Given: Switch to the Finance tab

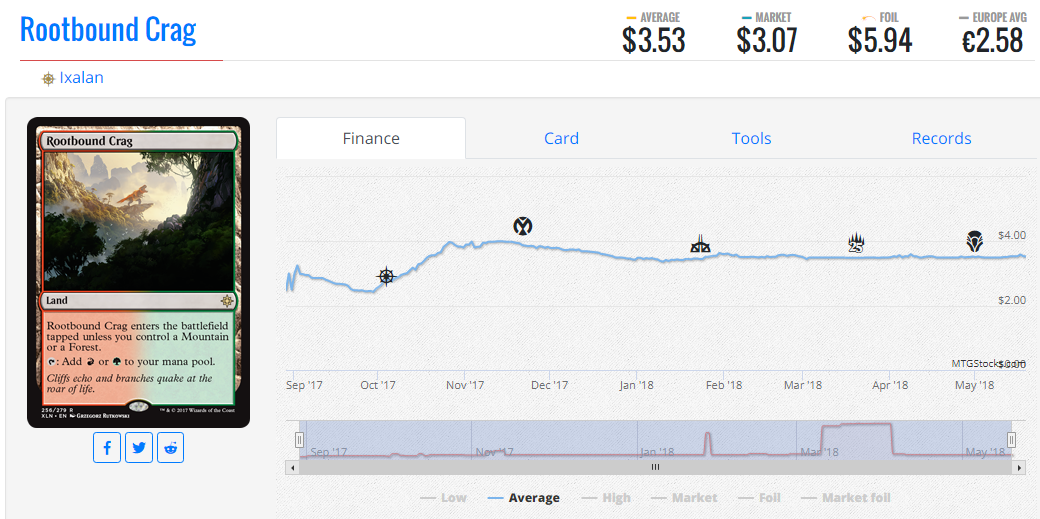Looking at the screenshot, I should (x=371, y=138).
